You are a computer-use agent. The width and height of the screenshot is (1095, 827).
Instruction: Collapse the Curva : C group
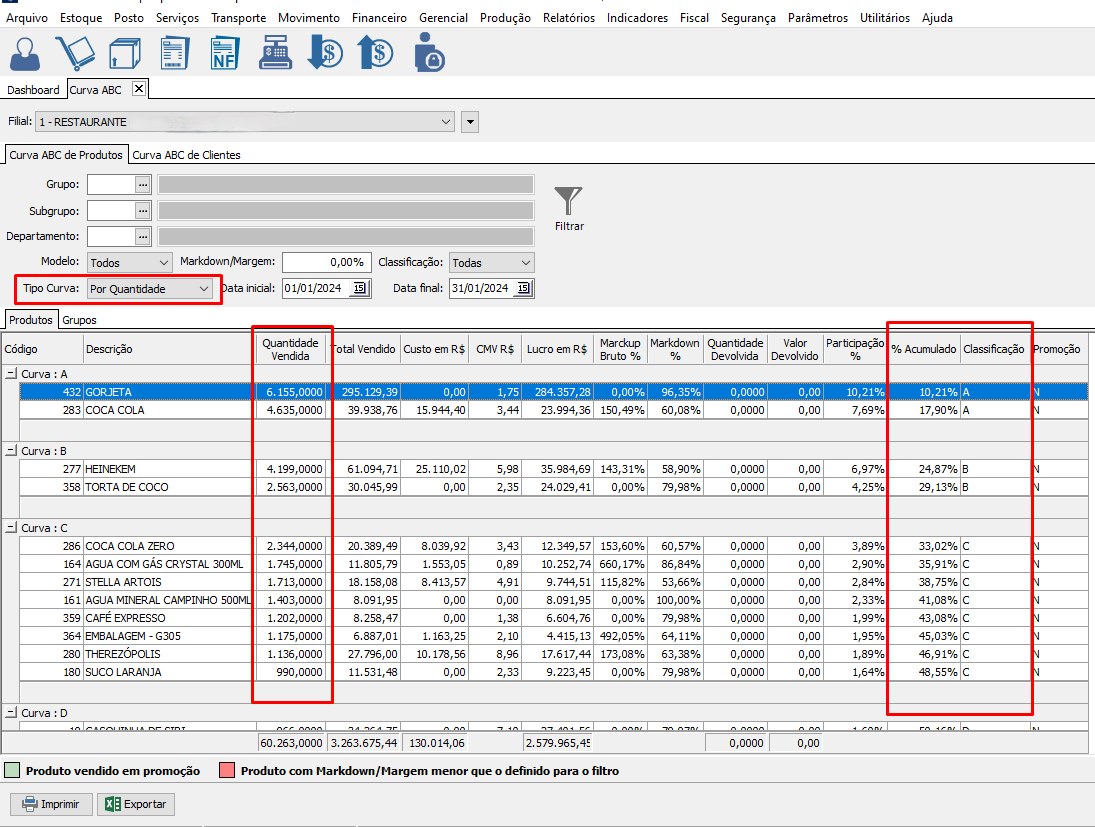tap(11, 527)
